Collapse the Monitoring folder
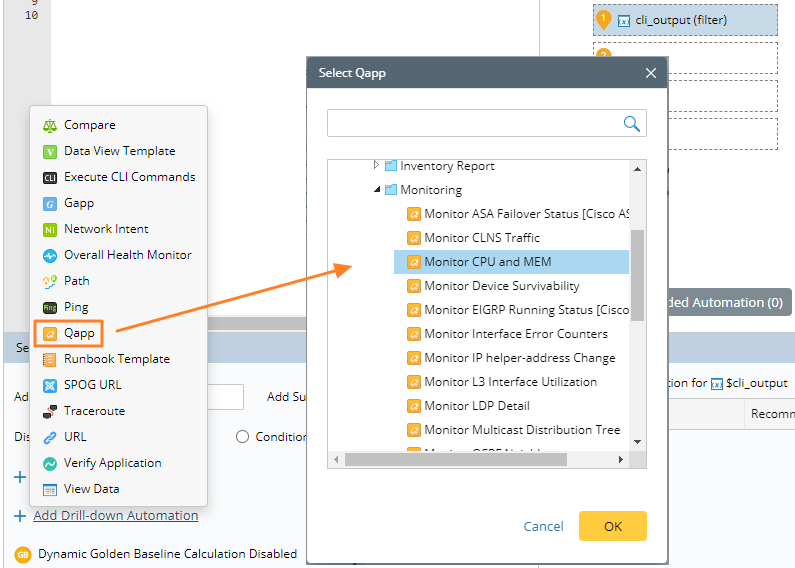Viewport: 795px width, 568px height. pyautogui.click(x=377, y=189)
